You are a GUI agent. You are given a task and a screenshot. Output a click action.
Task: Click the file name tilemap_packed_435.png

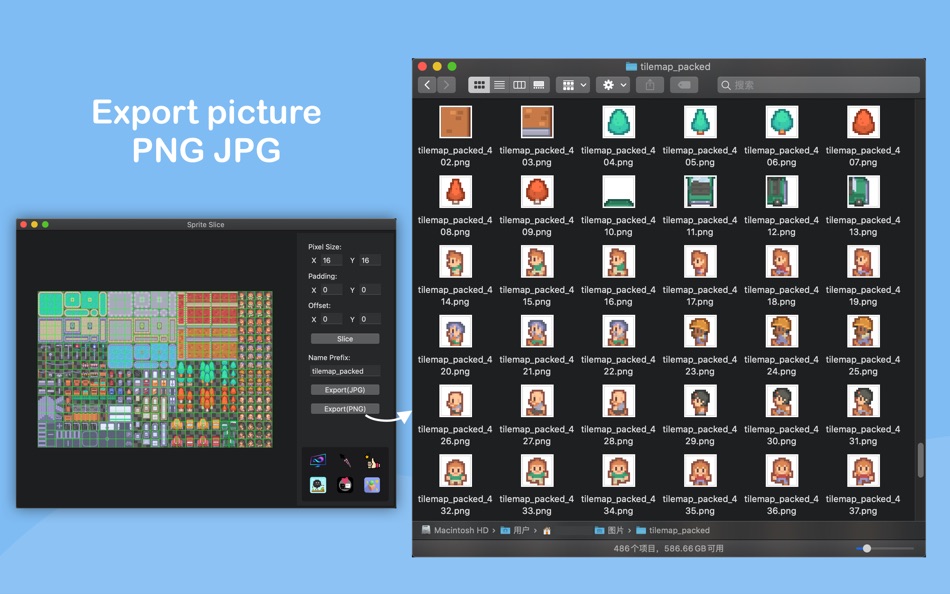pyautogui.click(x=700, y=504)
